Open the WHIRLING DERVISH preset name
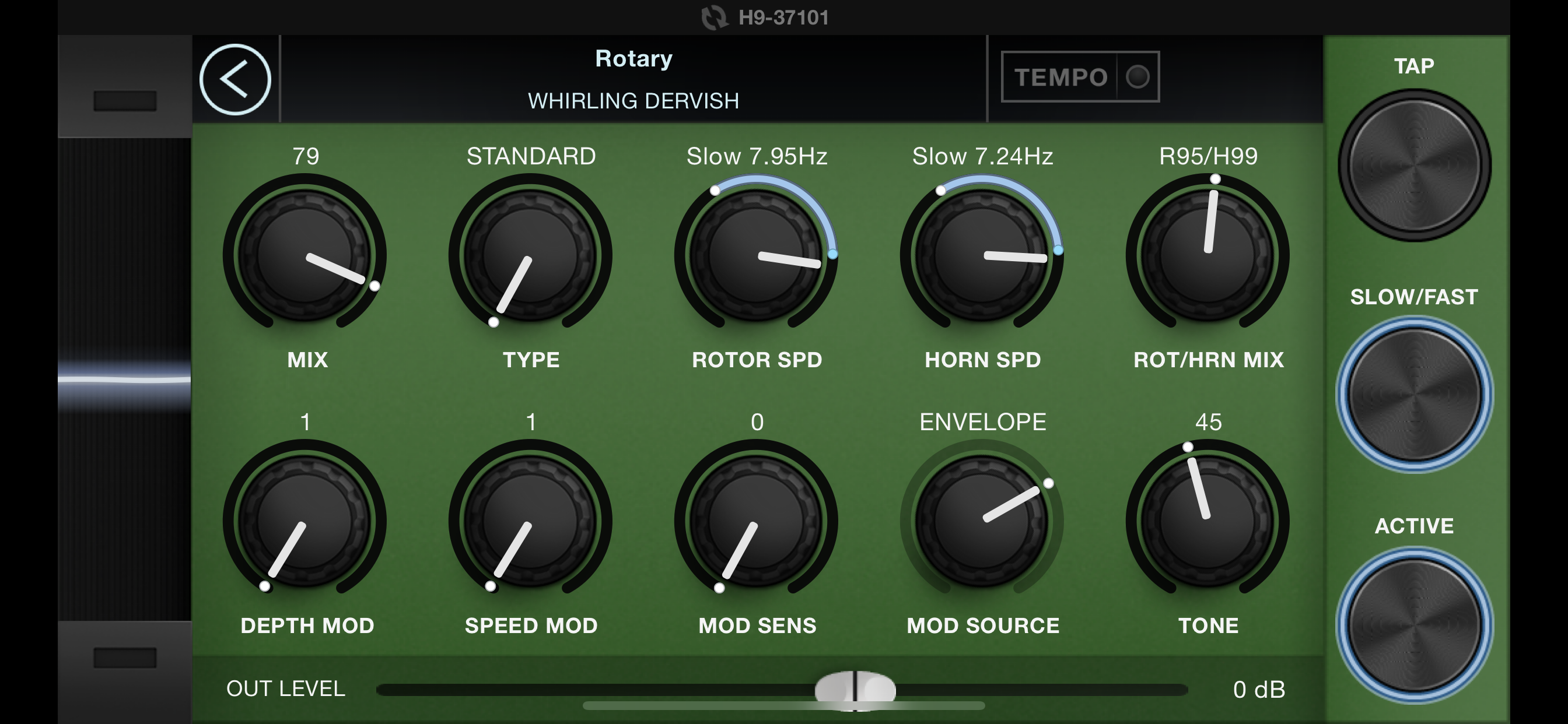Viewport: 1568px width, 724px height. (x=633, y=101)
